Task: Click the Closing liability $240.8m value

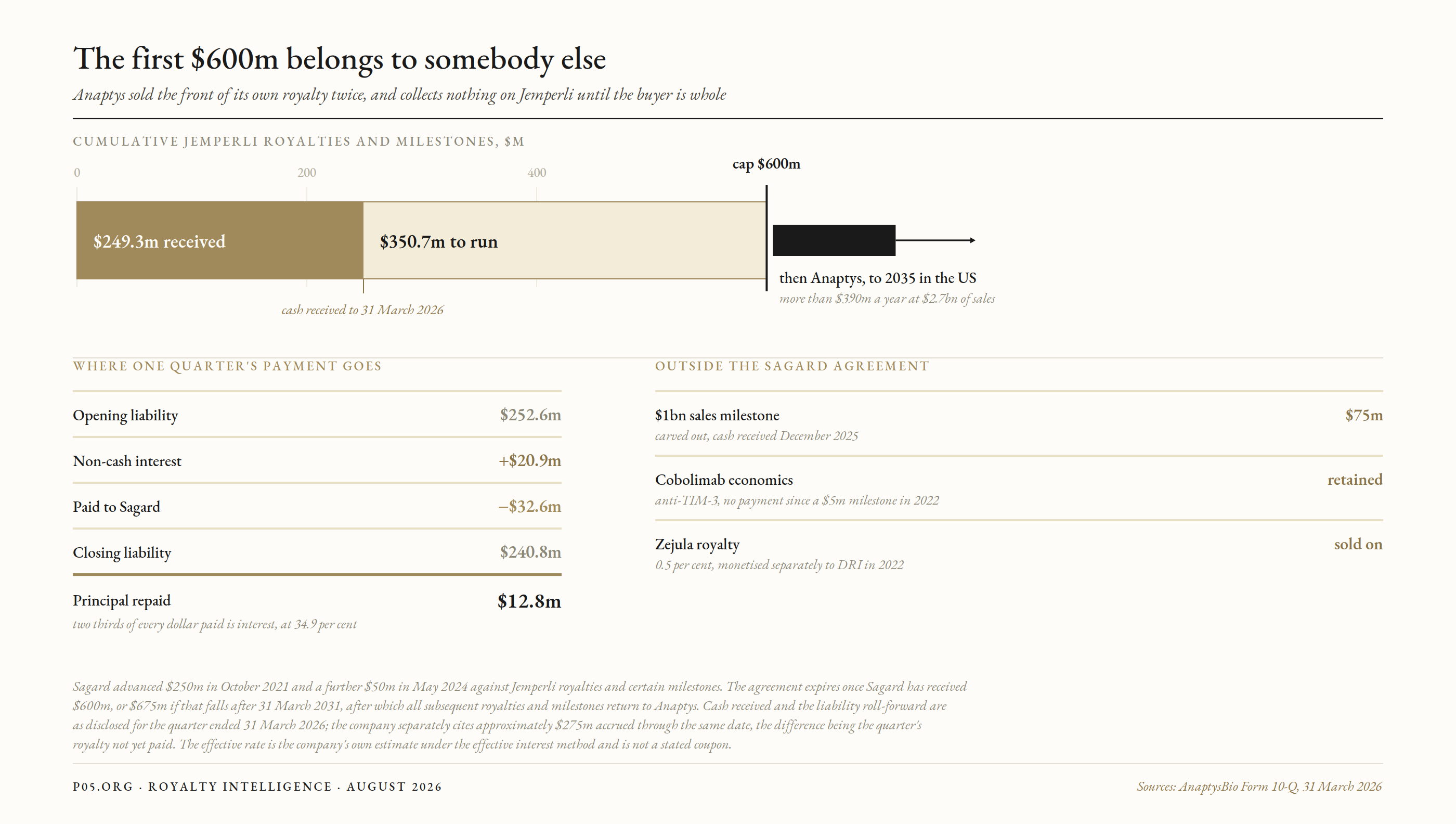Action: coord(530,552)
